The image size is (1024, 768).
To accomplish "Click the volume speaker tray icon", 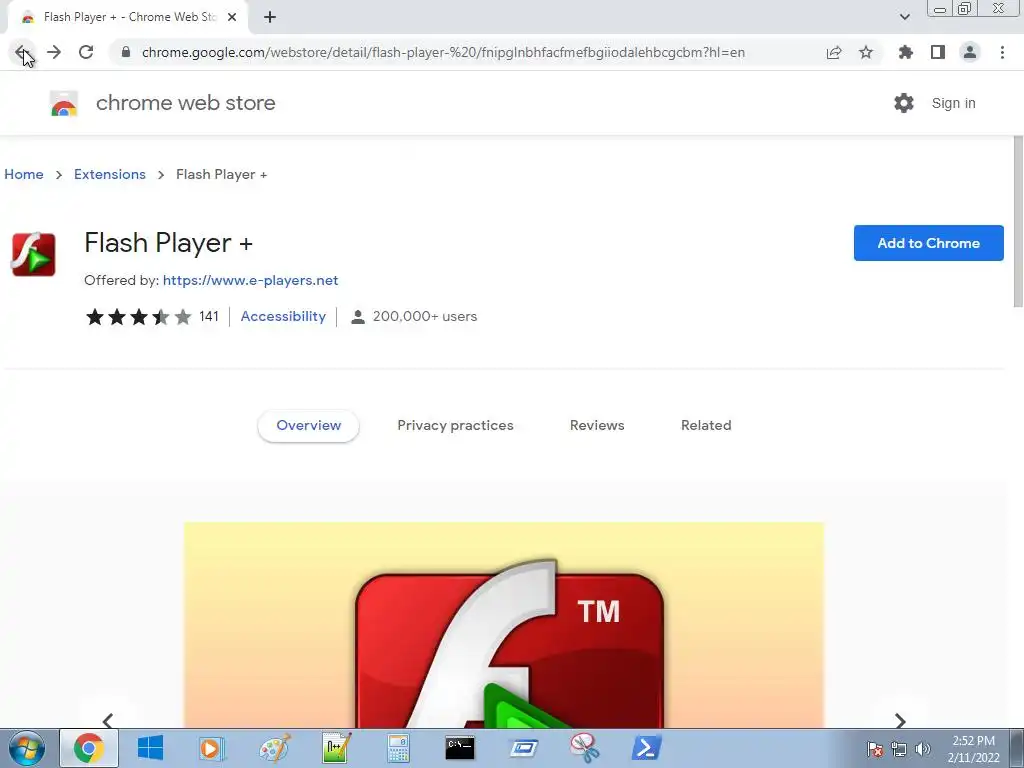I will [x=922, y=749].
